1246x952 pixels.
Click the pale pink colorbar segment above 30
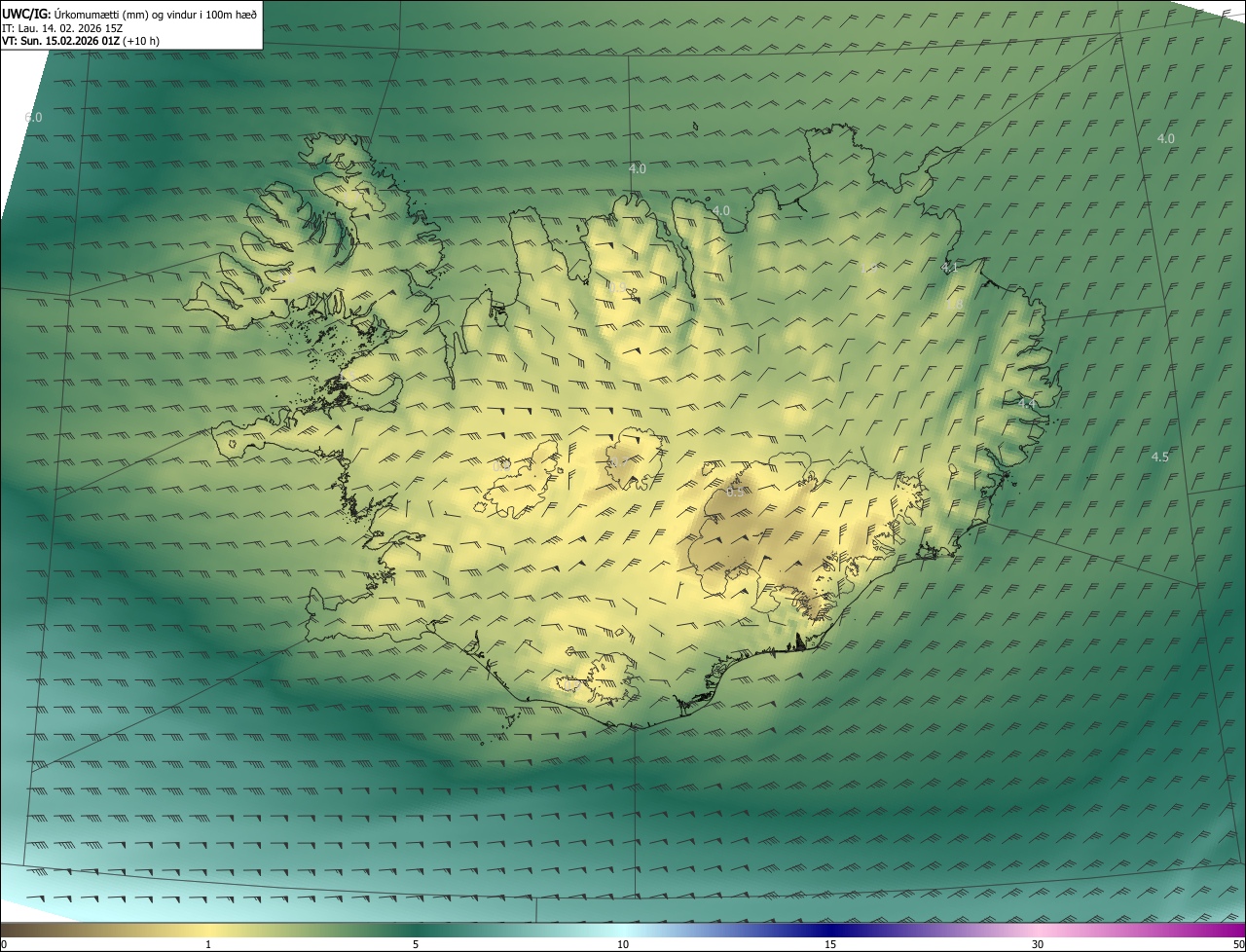[x=1038, y=930]
